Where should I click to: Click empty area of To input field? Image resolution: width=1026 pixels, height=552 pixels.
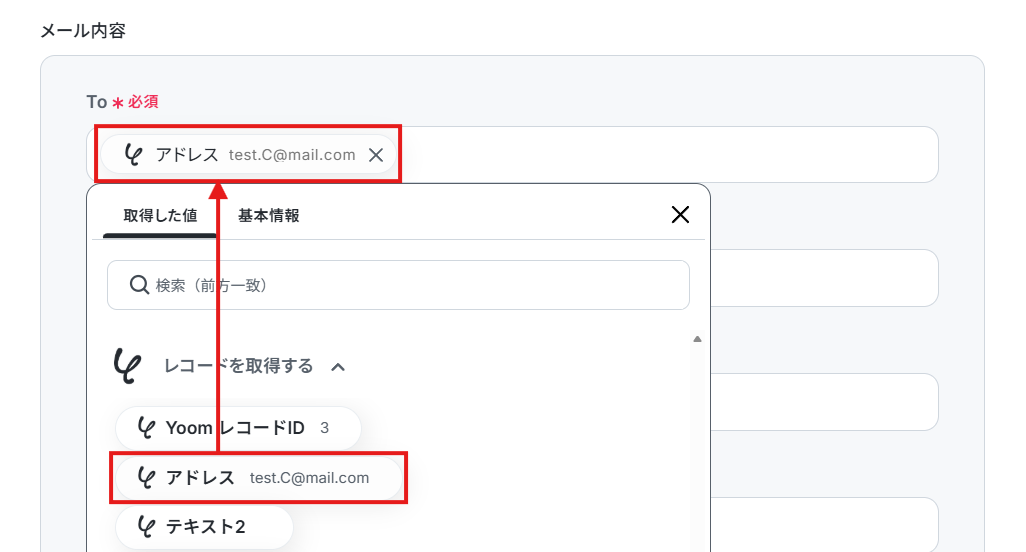667,155
